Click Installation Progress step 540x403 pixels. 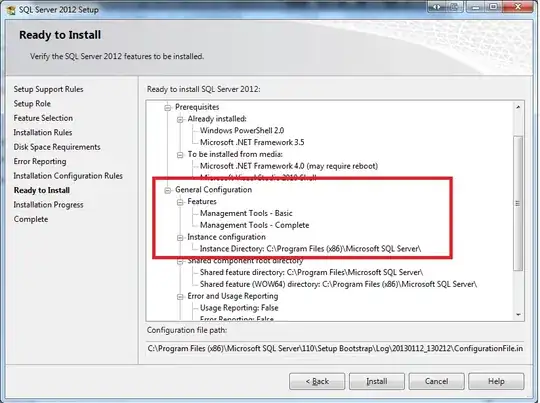(48, 205)
